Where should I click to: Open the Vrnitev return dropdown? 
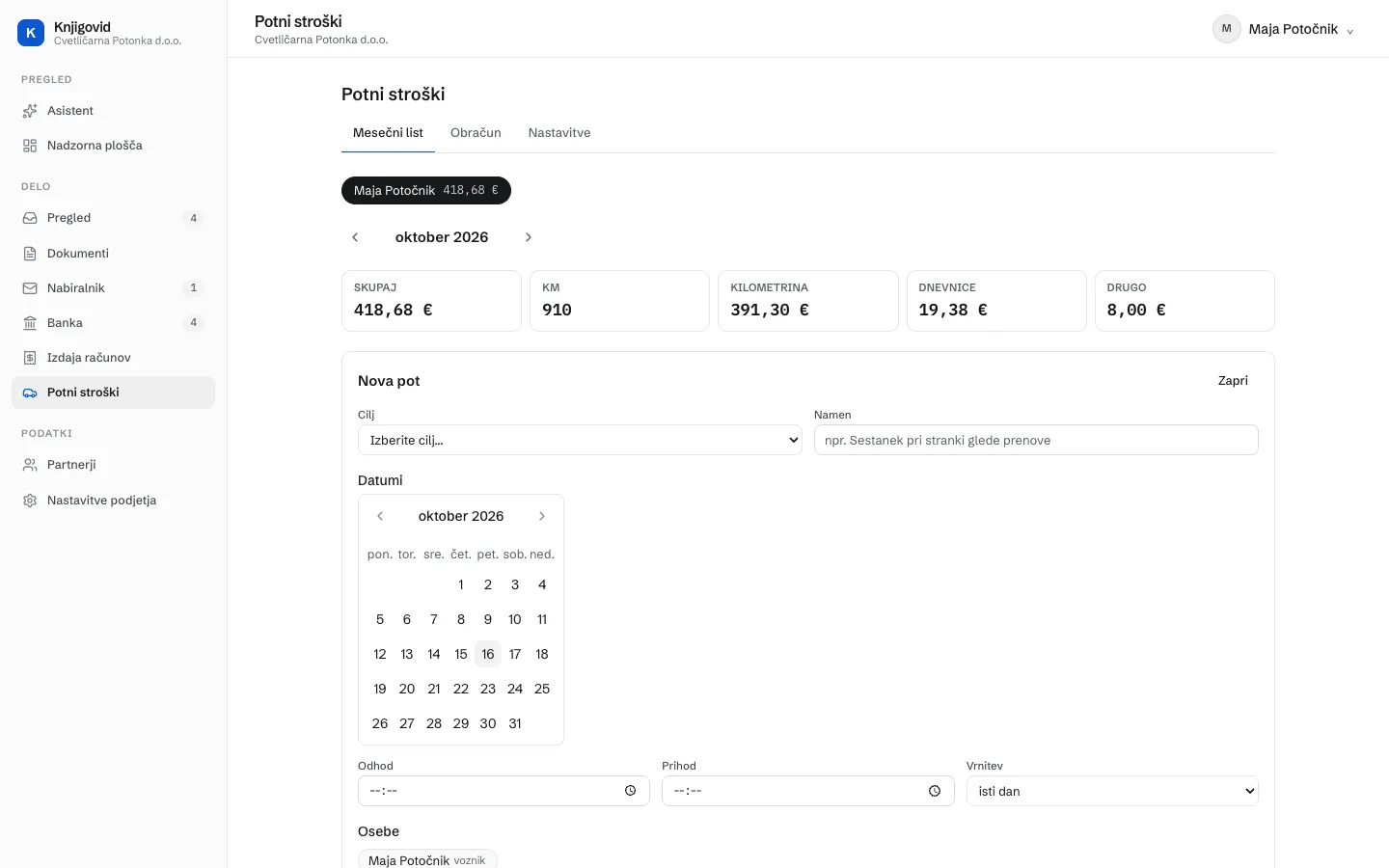click(1112, 791)
